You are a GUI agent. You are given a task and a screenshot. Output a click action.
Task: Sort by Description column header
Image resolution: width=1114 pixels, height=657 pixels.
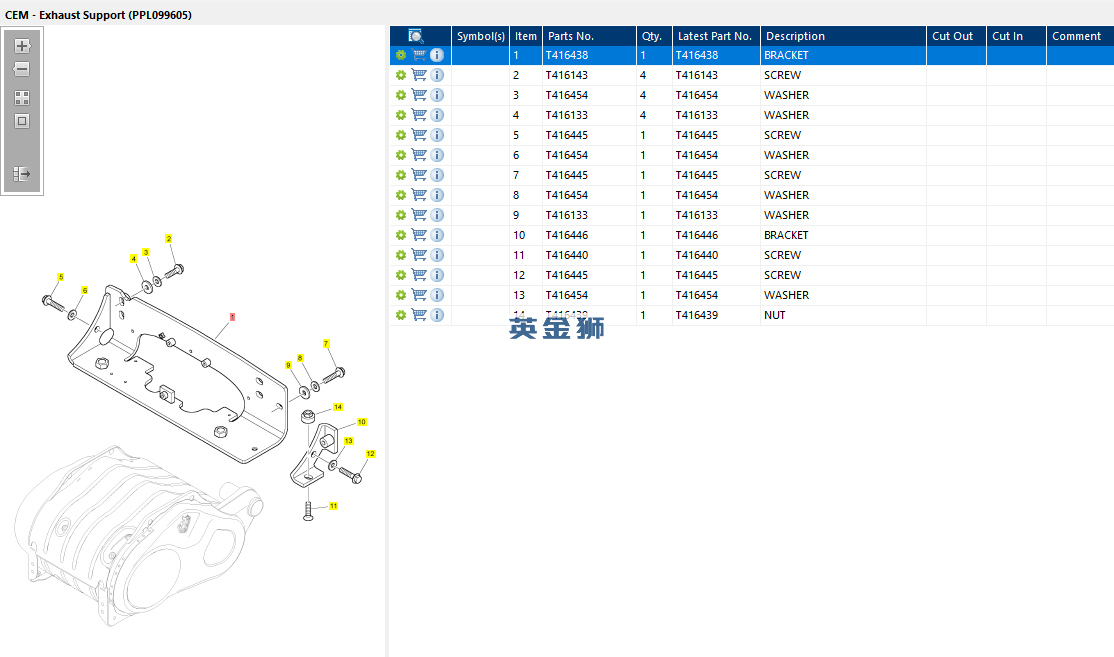click(843, 36)
